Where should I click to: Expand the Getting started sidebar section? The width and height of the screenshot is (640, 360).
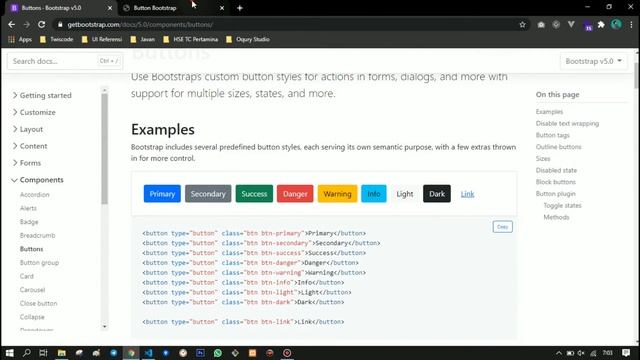pos(42,95)
